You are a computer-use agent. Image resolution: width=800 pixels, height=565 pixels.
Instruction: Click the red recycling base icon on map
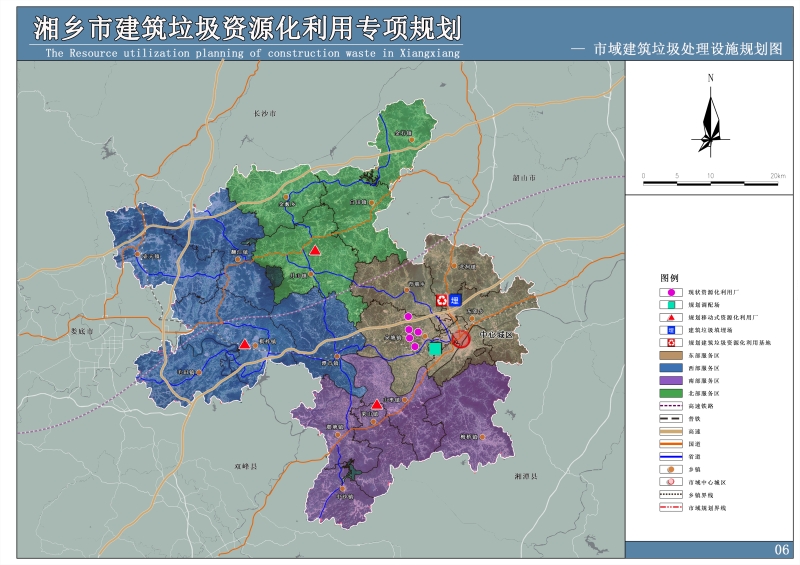pyautogui.click(x=440, y=300)
